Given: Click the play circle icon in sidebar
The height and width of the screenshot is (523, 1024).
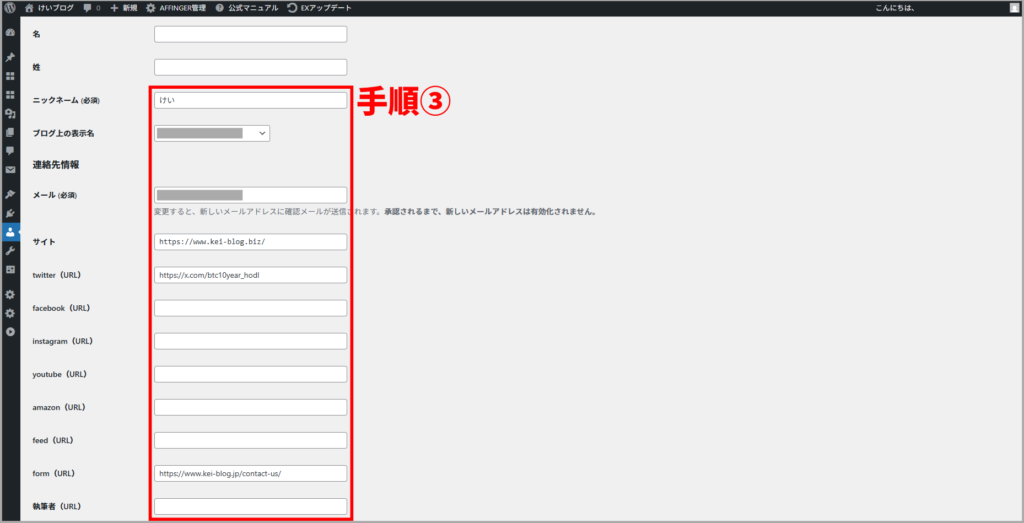Looking at the screenshot, I should coord(10,331).
